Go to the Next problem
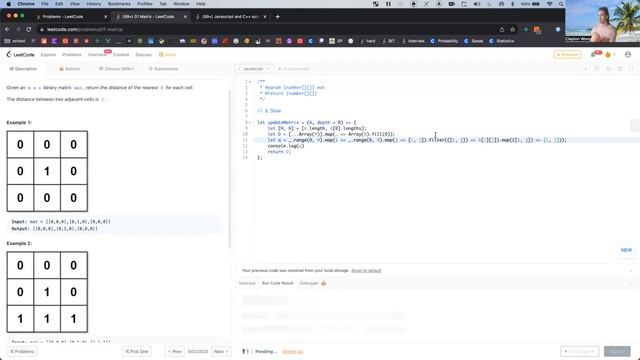This screenshot has width=640, height=360. [221, 351]
